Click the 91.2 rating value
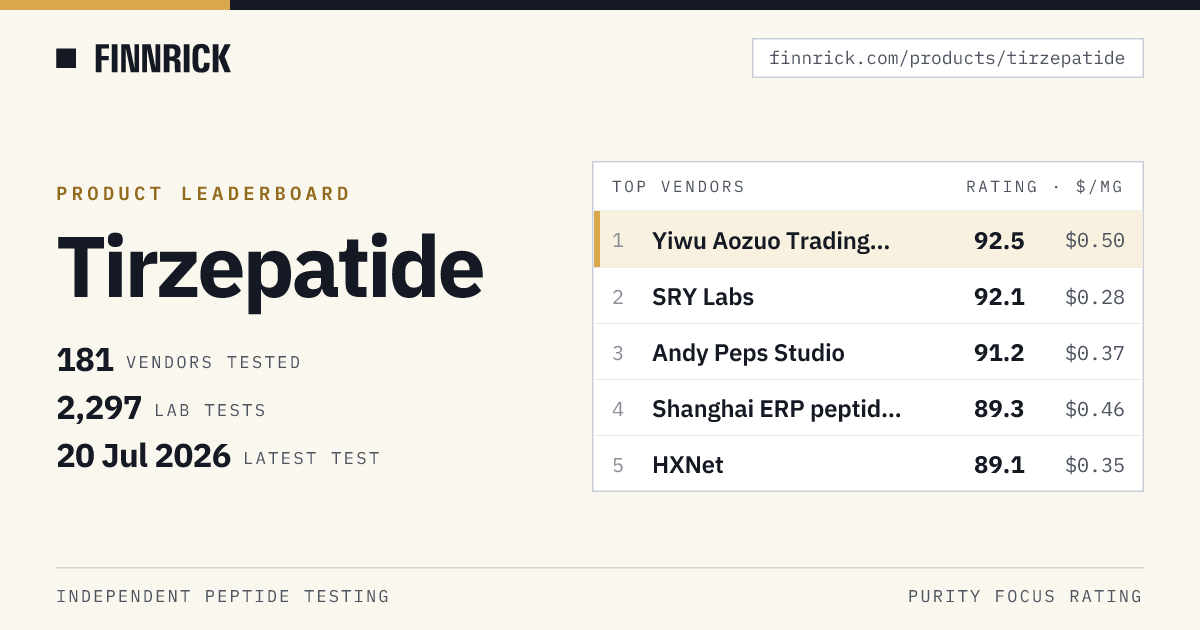Screen dimensions: 1200x630 999,353
